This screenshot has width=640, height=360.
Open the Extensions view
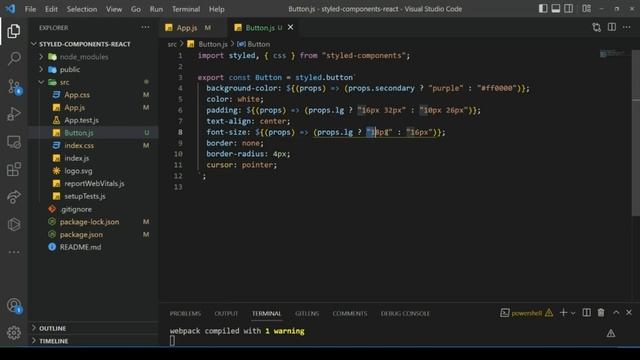pos(13,169)
